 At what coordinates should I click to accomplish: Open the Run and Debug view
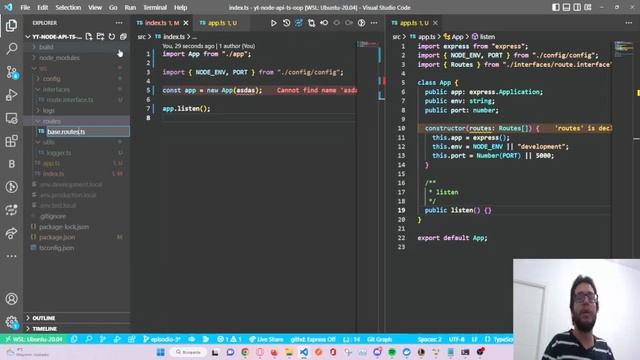click(x=11, y=95)
